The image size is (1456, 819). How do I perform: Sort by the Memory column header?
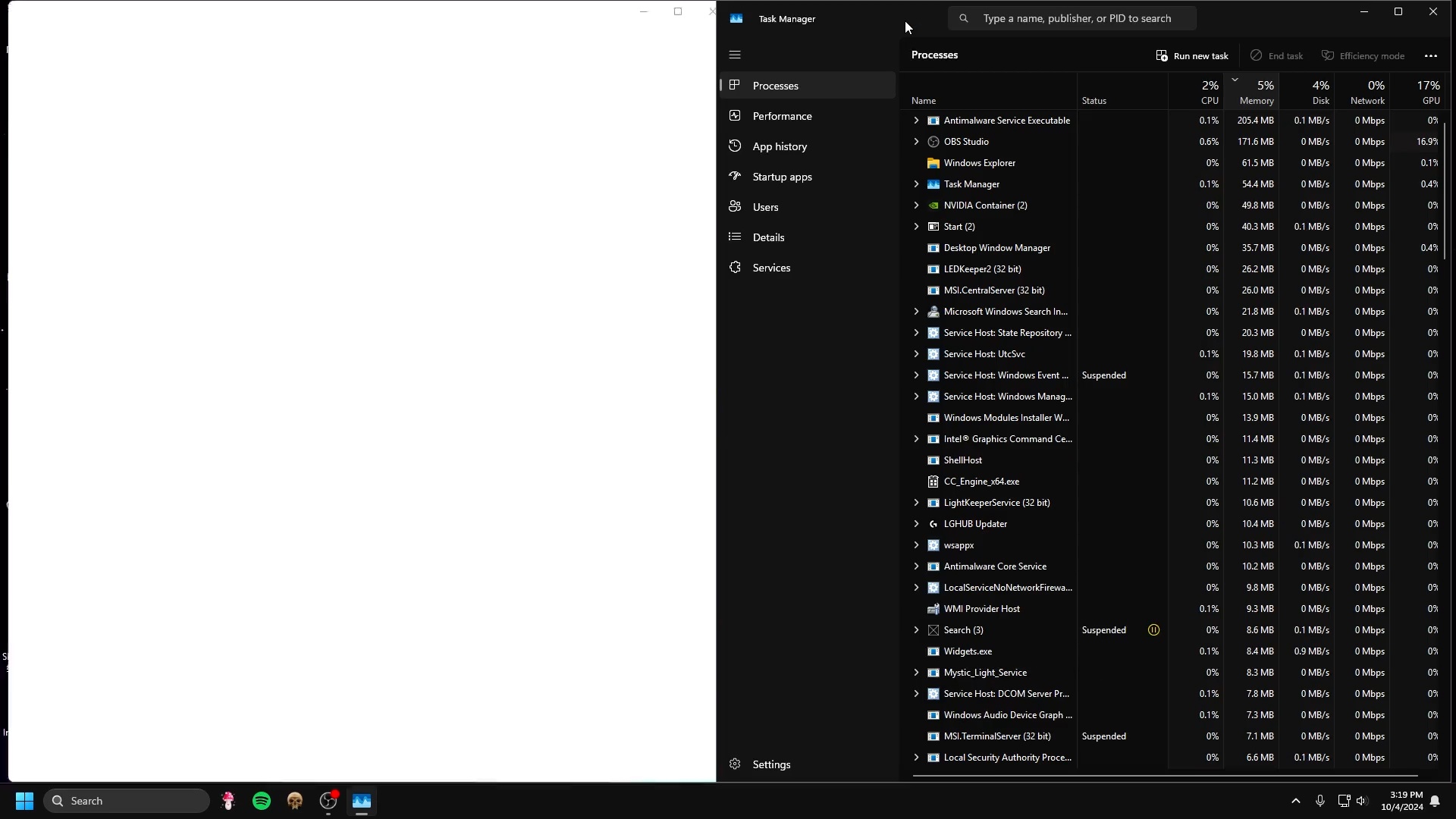(1251, 92)
